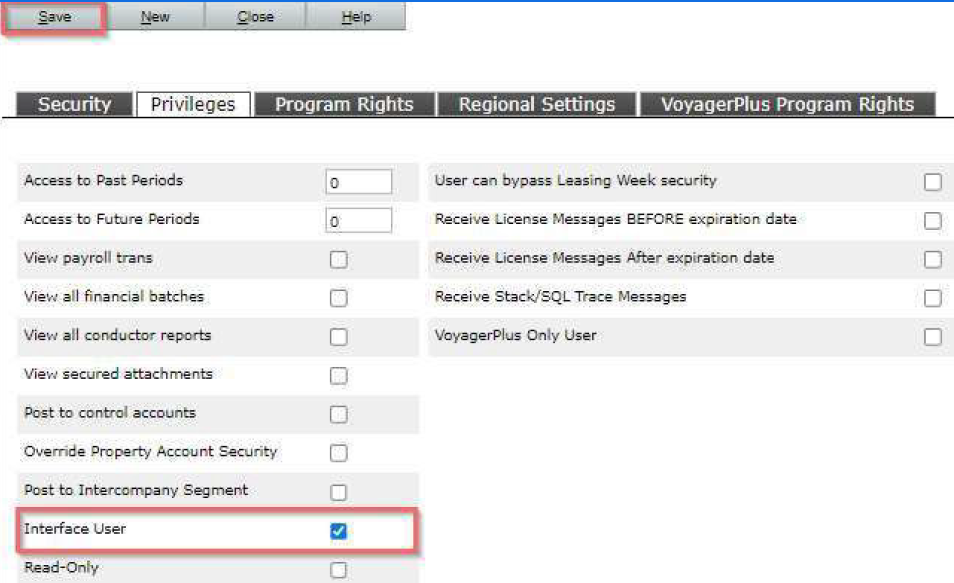Enable the Read-Only checkbox
Viewport: 954px width, 583px height.
pyautogui.click(x=339, y=570)
